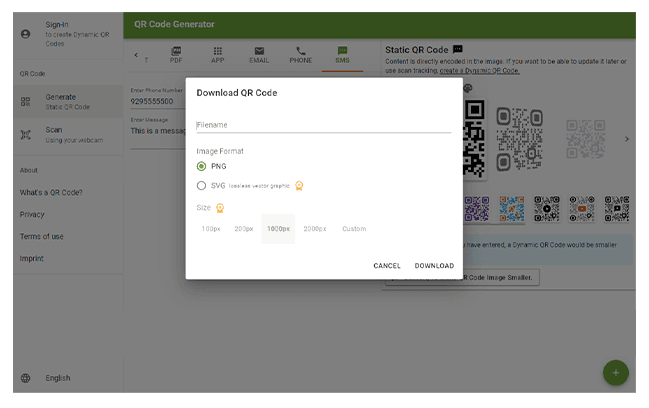Screen dimensions: 649x408
Task: Click Sign-In to create Dynamic QR Codes
Action: coord(68,34)
